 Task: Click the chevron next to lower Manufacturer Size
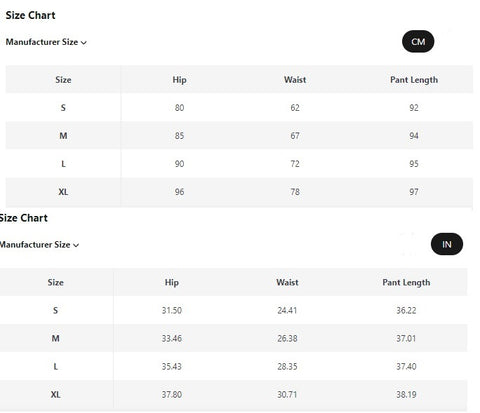(76, 245)
